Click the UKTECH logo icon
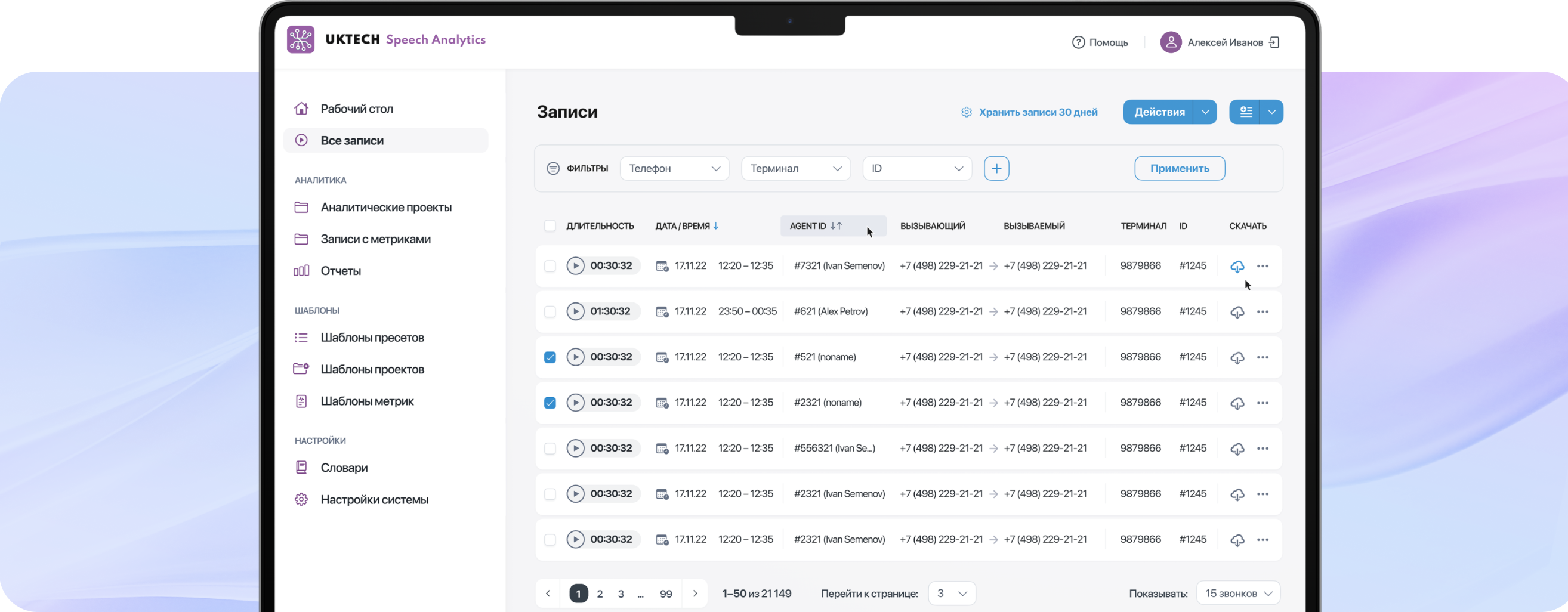This screenshot has height=612, width=1568. (x=301, y=39)
